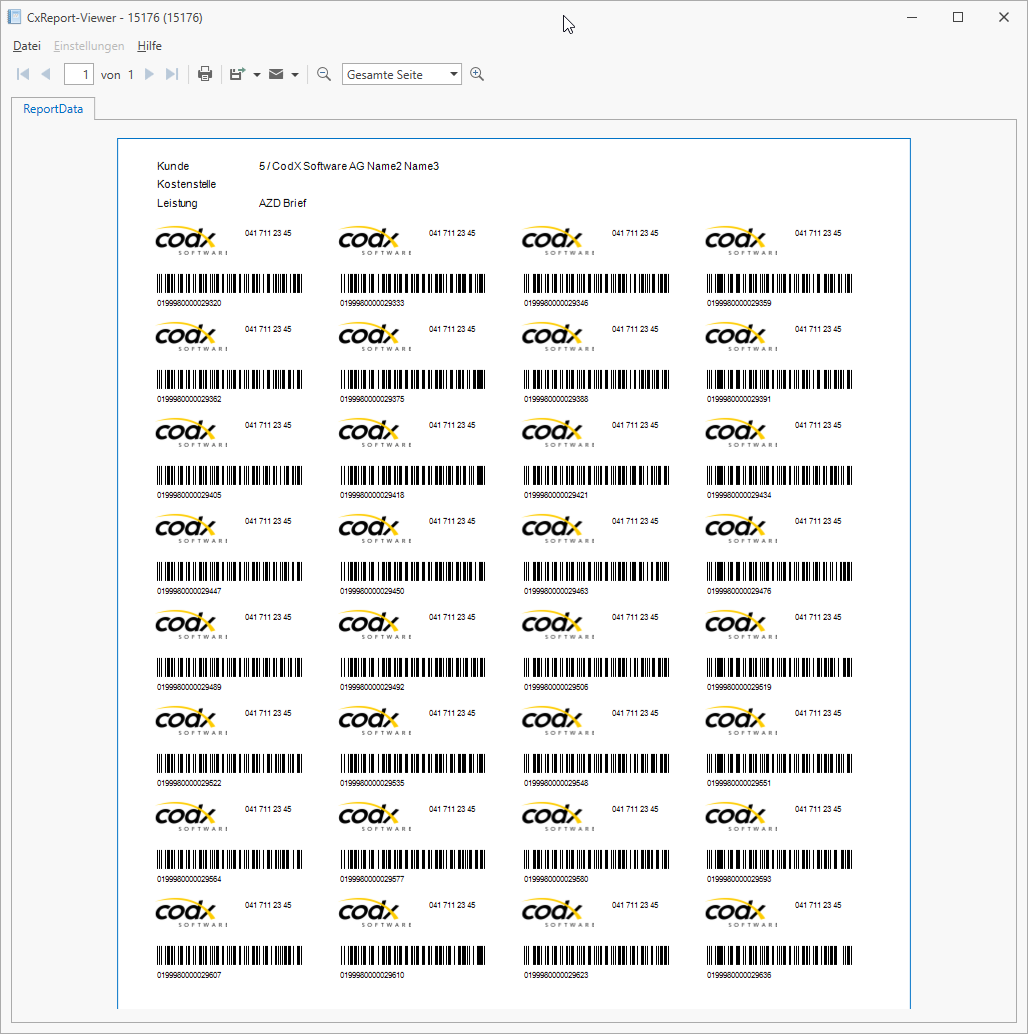
Task: Click barcode number 0199980000029519
Action: (x=739, y=687)
